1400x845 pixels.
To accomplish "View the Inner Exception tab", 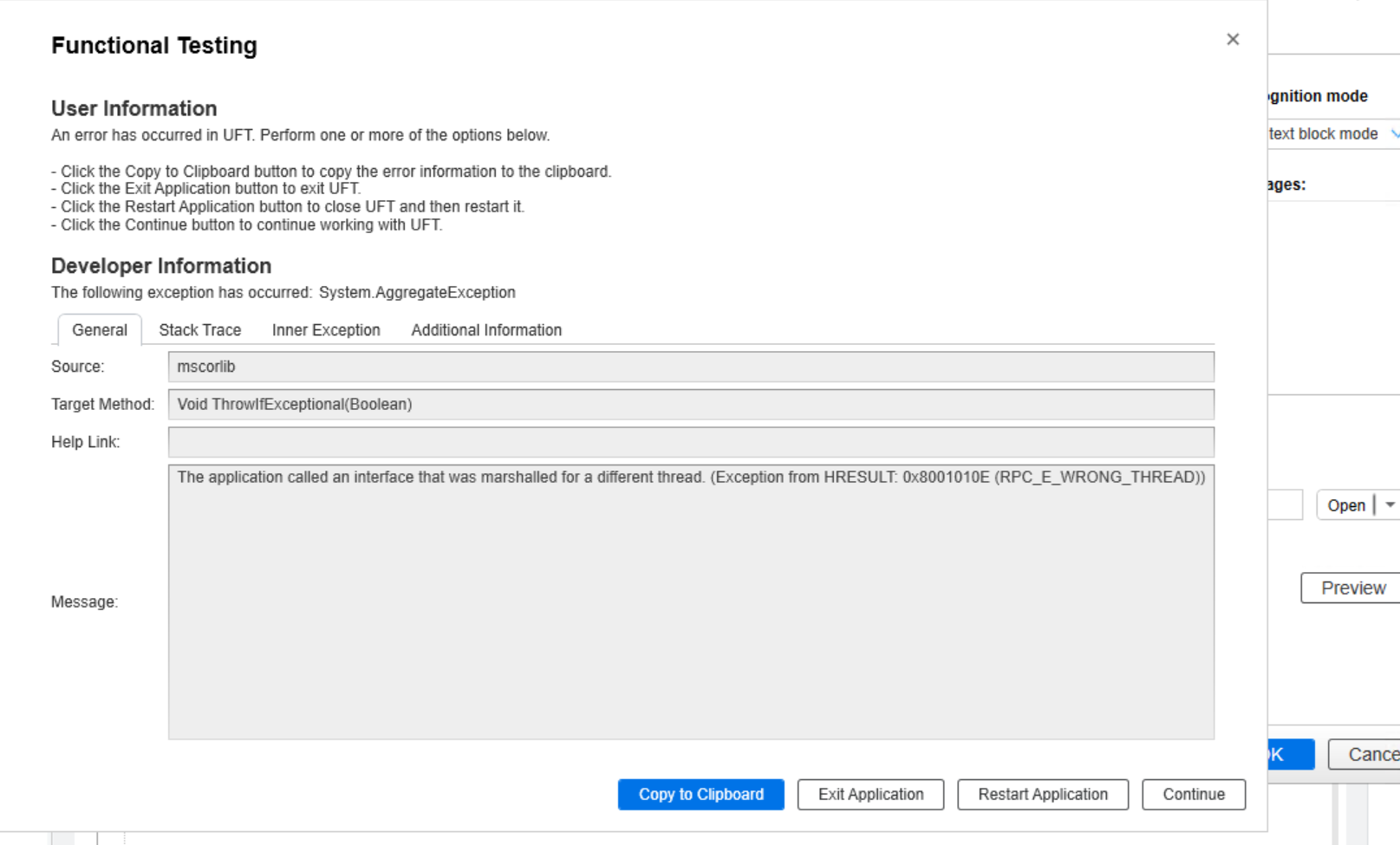I will tap(326, 330).
